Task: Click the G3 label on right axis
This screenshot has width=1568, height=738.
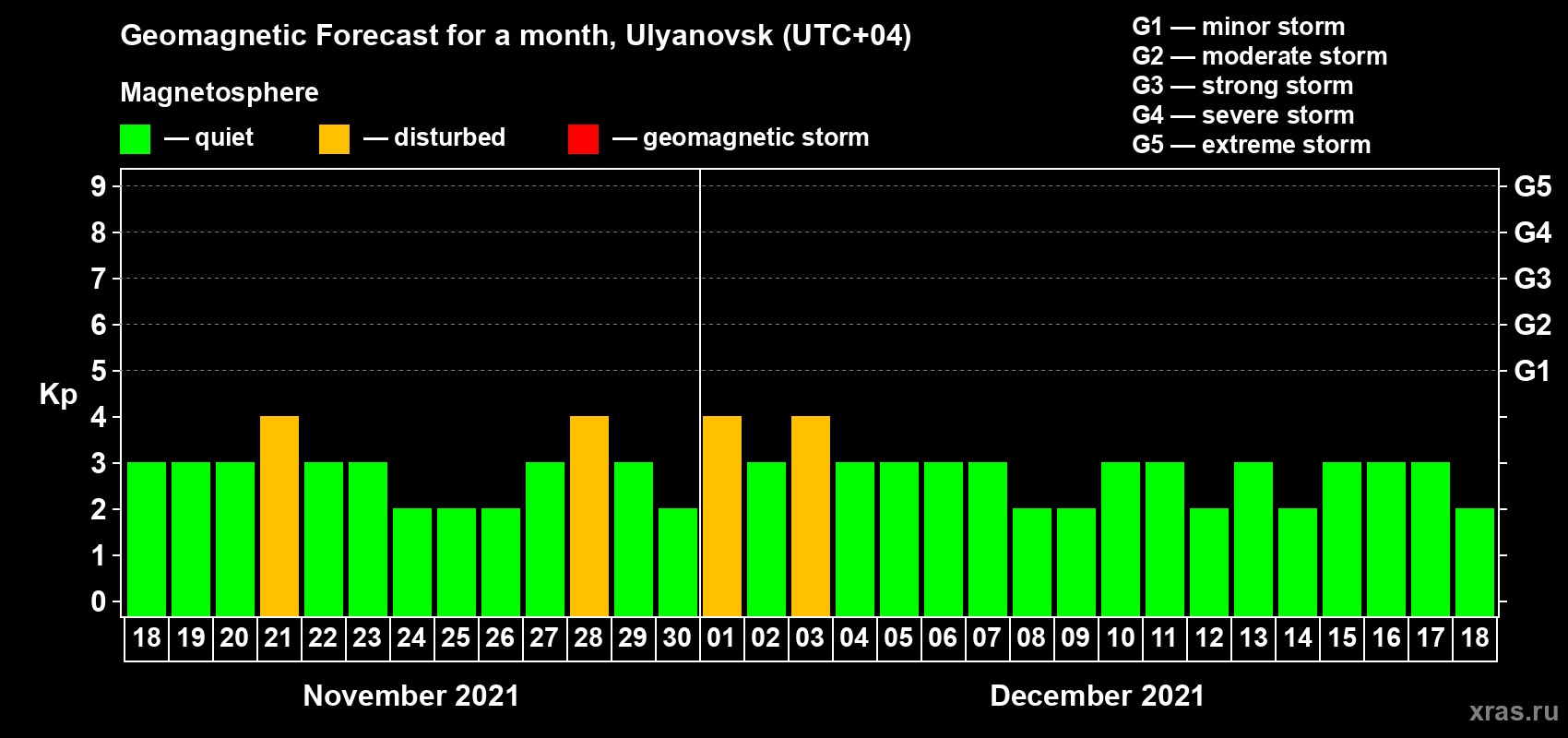Action: coord(1533,279)
